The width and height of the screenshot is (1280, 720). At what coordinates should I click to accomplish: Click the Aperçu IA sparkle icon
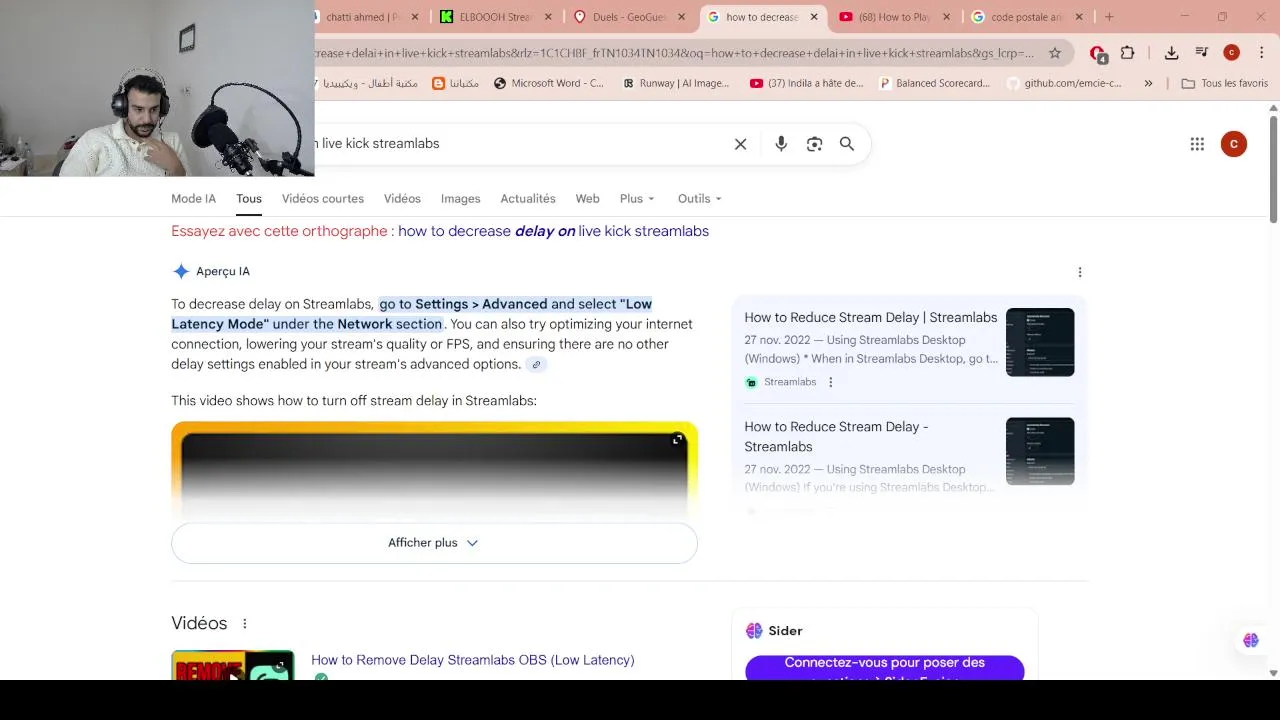180,271
